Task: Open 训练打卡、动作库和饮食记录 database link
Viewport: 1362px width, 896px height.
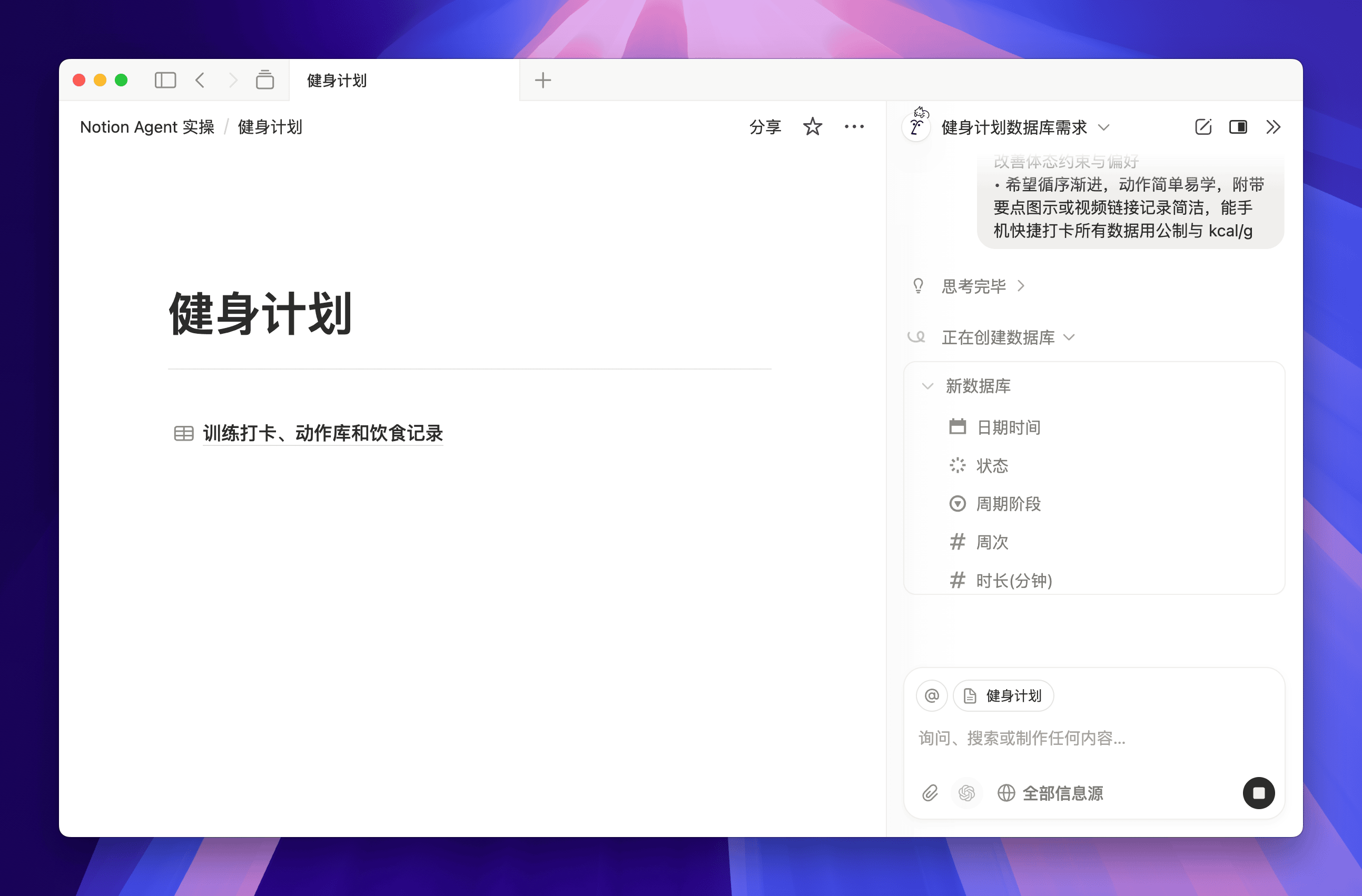Action: point(323,433)
